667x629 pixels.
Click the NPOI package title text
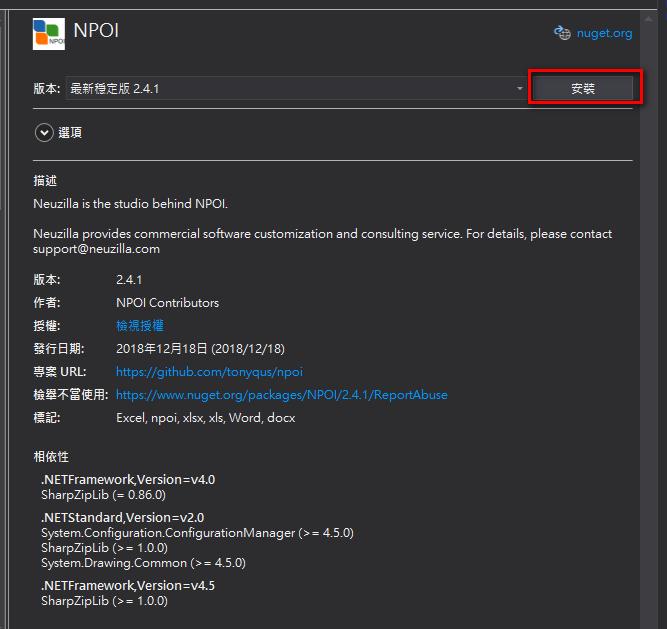coord(96,31)
